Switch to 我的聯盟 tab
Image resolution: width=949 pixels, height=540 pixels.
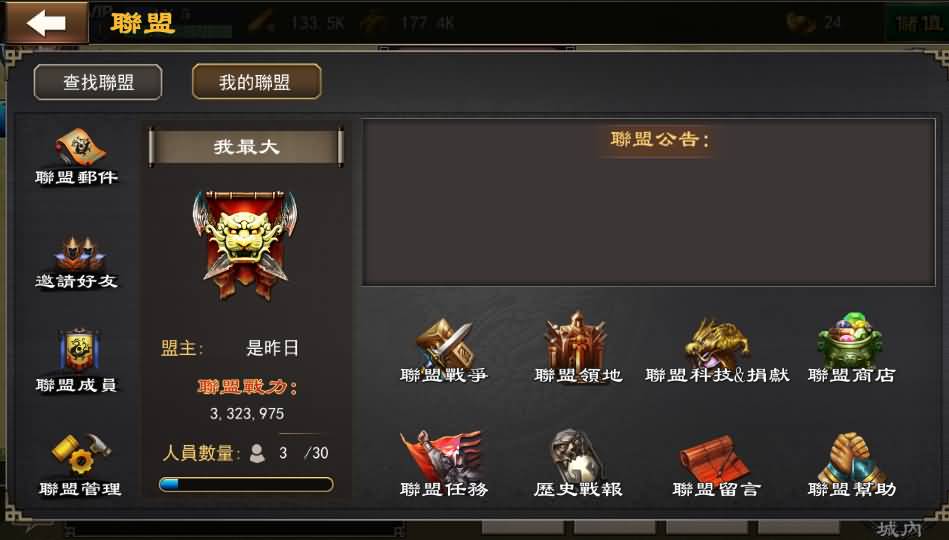coord(257,82)
